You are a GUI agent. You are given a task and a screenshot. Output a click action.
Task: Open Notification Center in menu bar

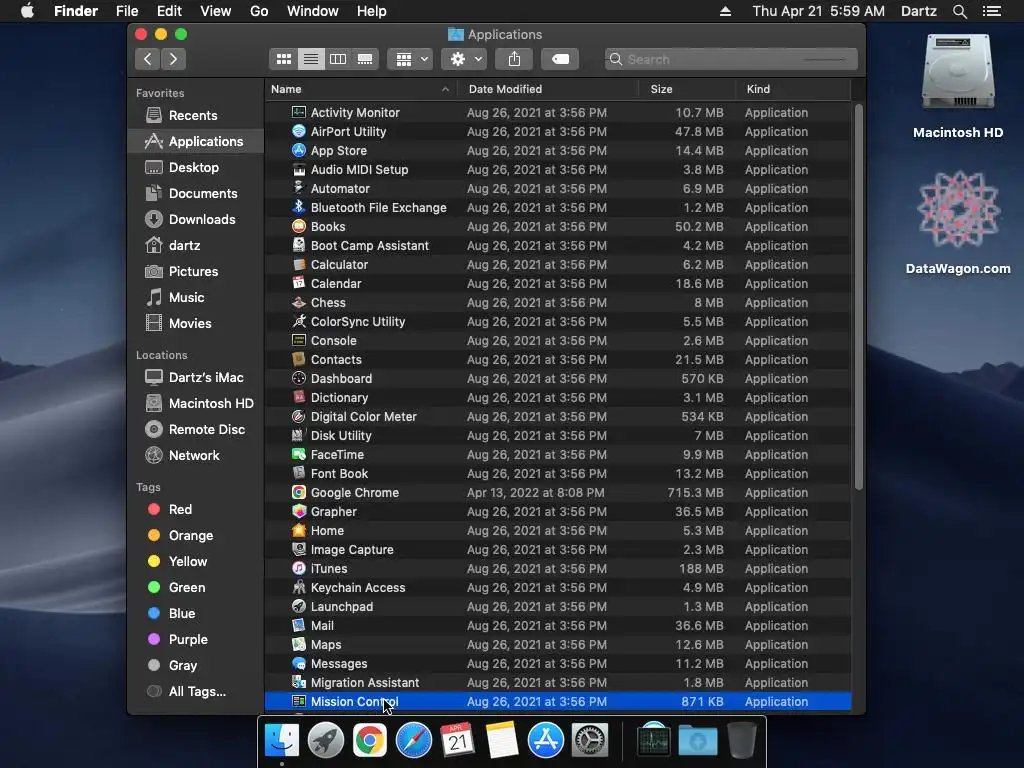992,11
